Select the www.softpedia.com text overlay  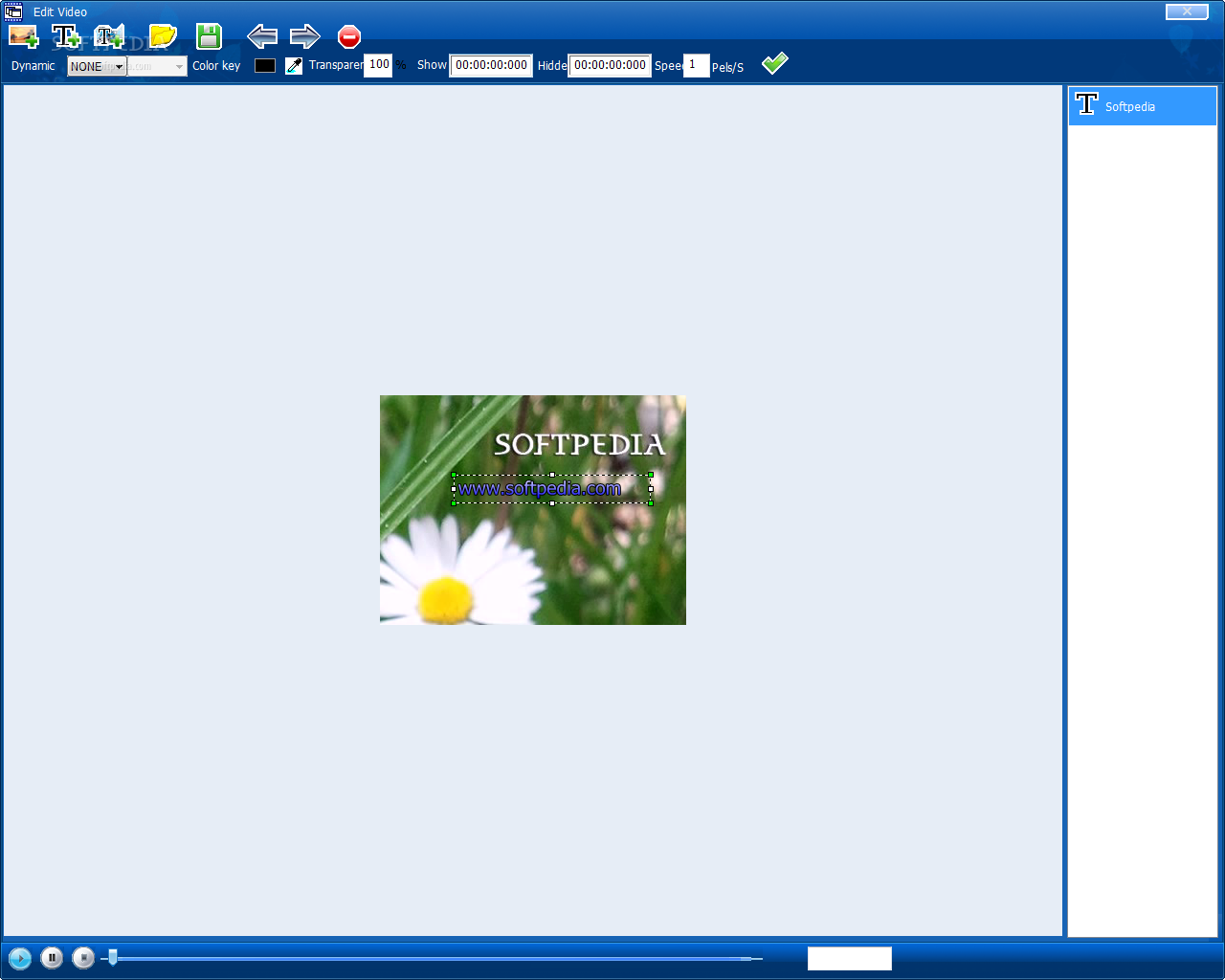pos(552,489)
